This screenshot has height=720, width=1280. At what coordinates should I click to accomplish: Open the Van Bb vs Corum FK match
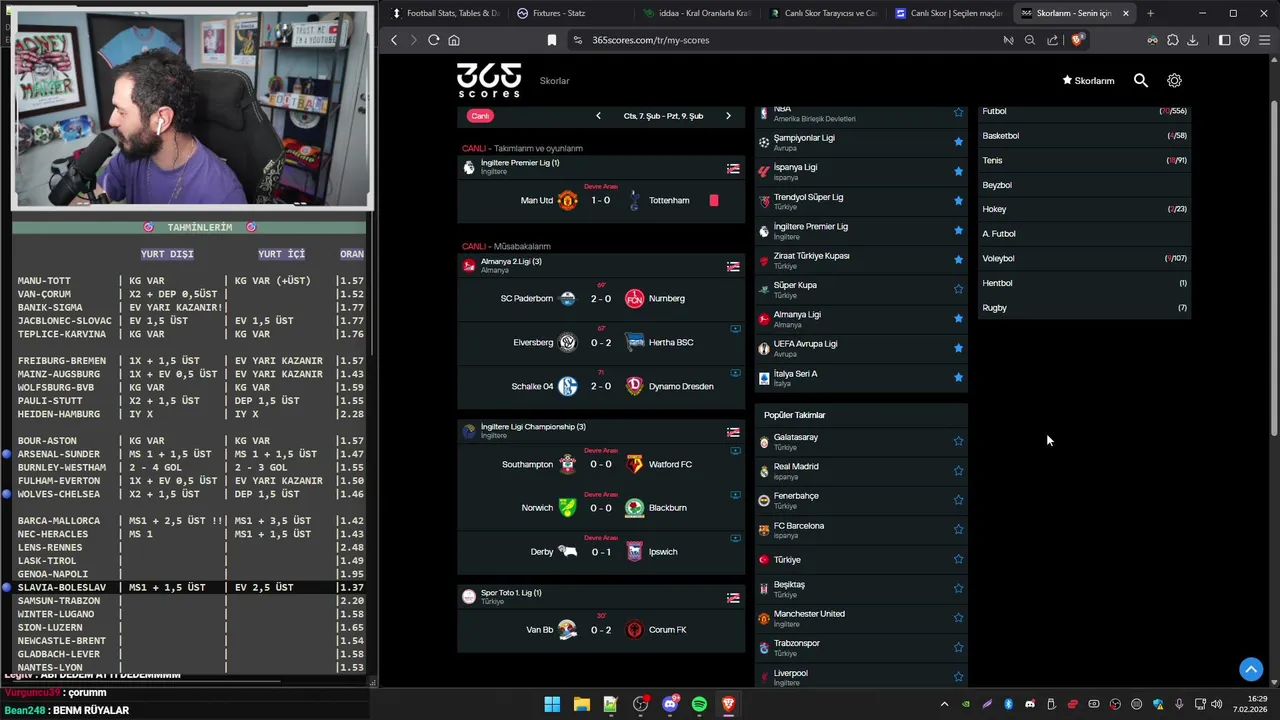(601, 630)
